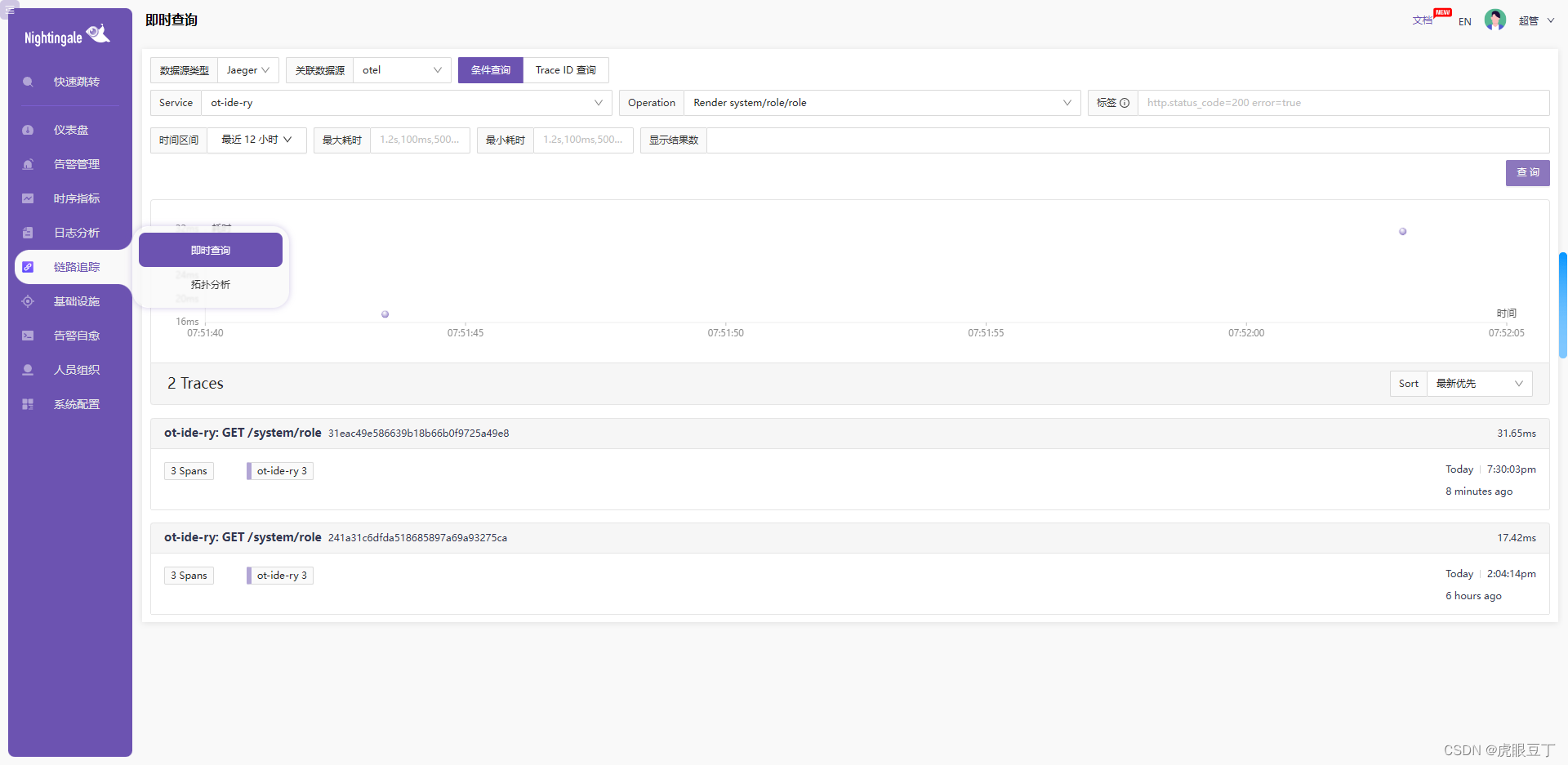Focus the 显示结果数 input field

[1128, 140]
